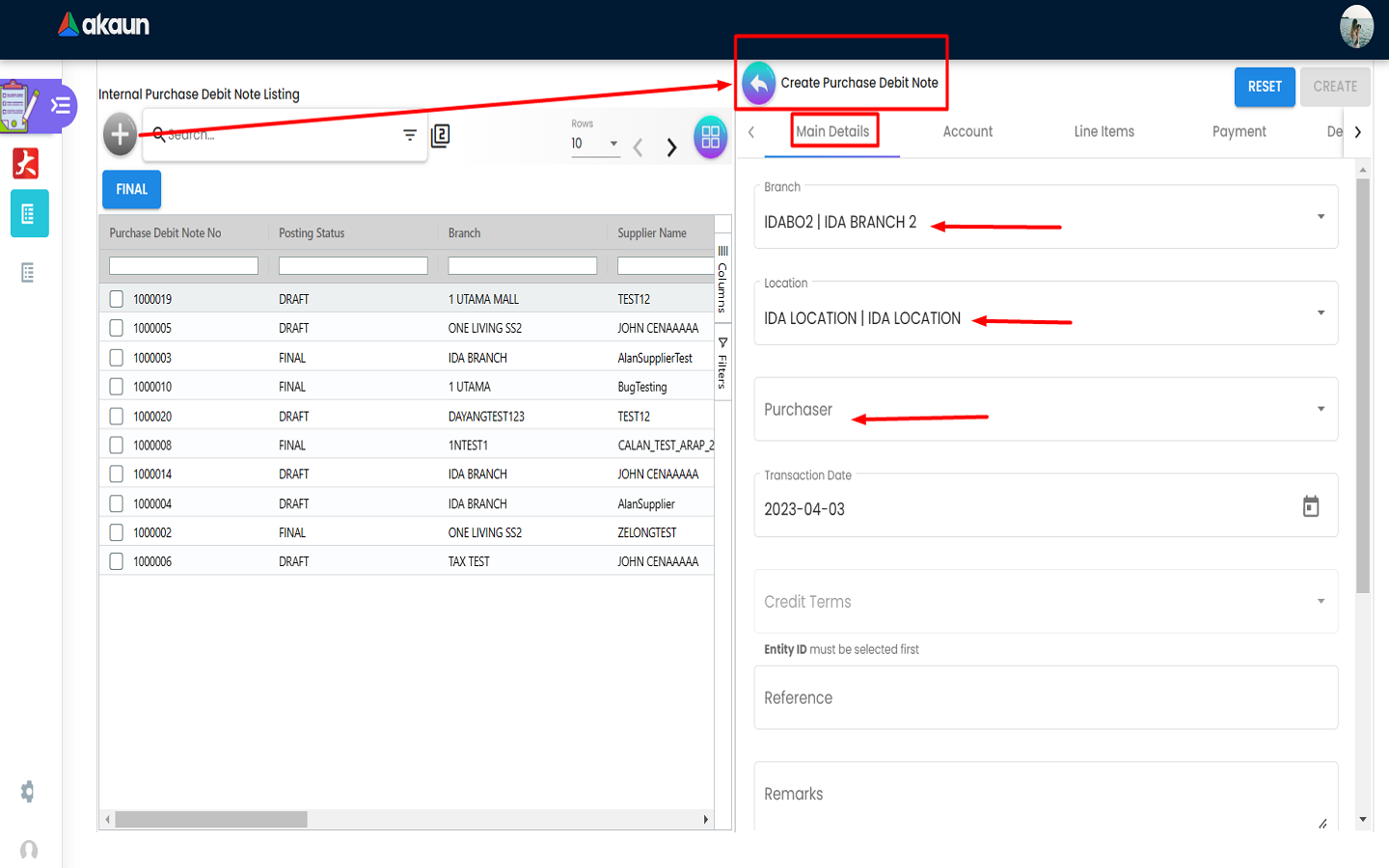Open the calendar picker for Transaction Date
Screen dimensions: 1389x868
1310,506
